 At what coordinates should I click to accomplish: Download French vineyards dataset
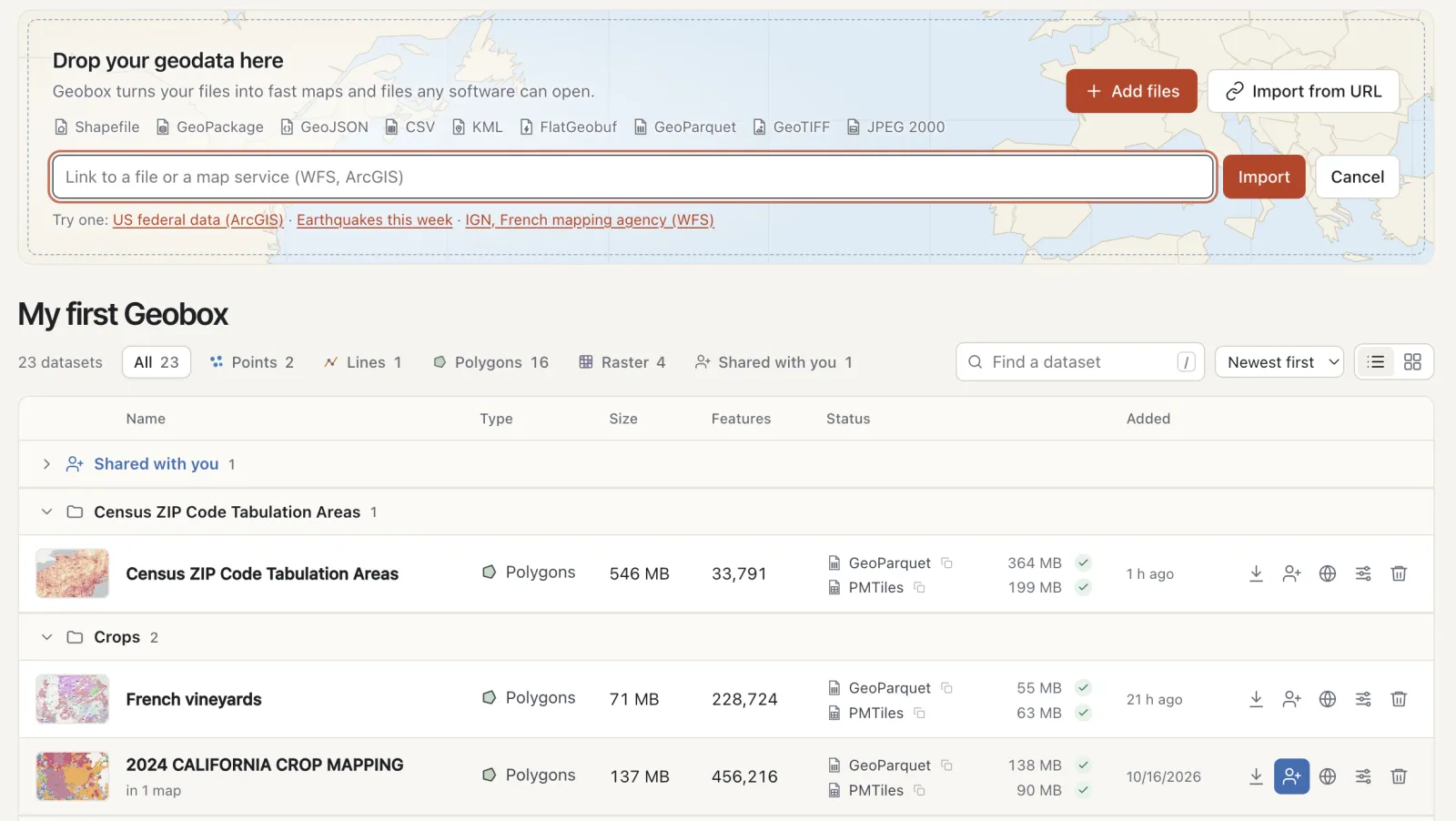click(x=1256, y=699)
